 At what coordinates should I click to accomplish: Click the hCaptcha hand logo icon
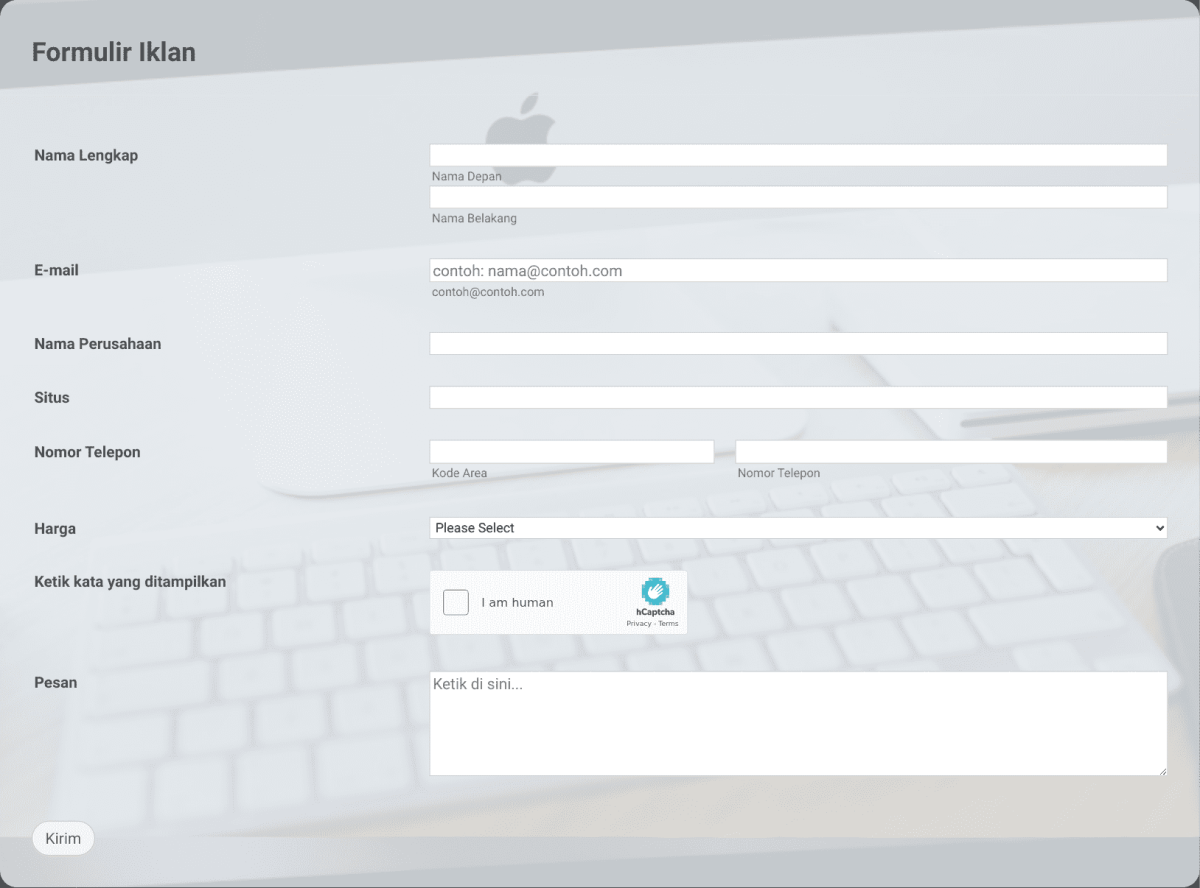pyautogui.click(x=656, y=591)
